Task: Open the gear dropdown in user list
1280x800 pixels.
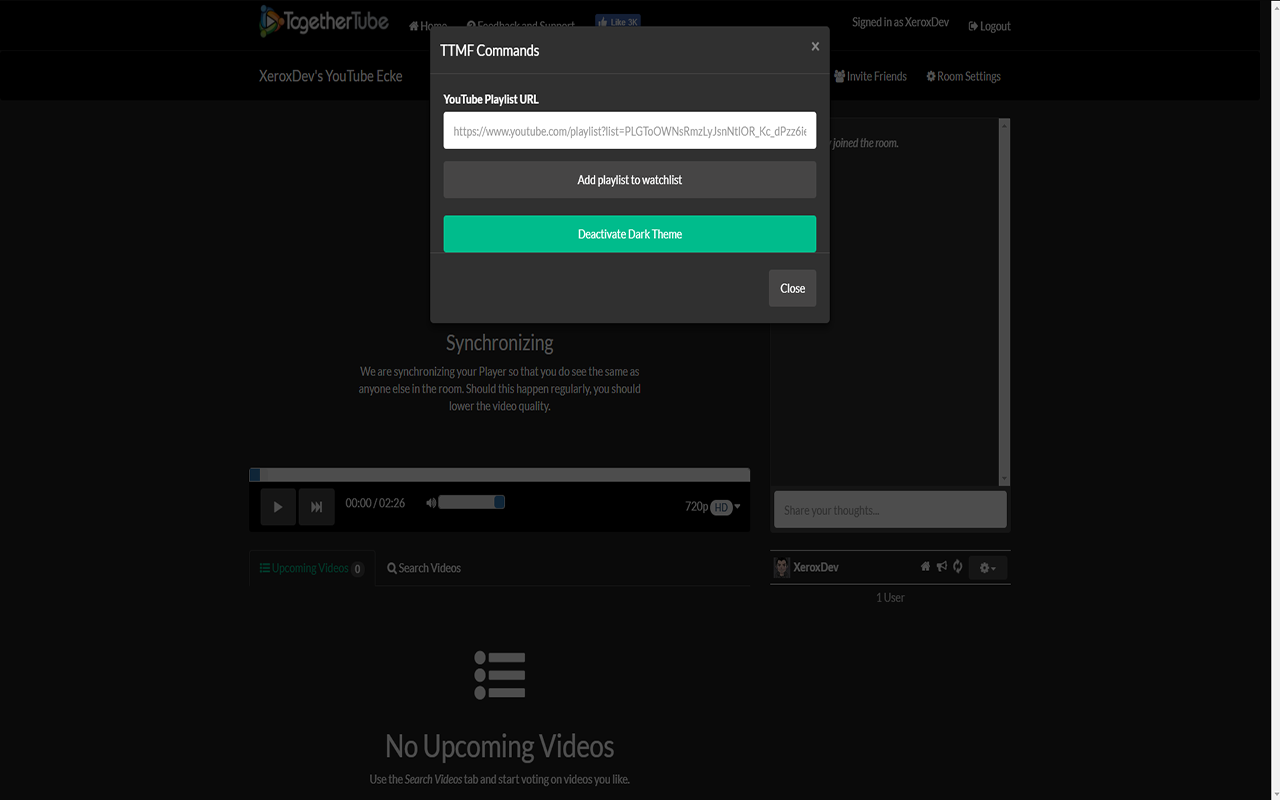Action: [x=987, y=568]
